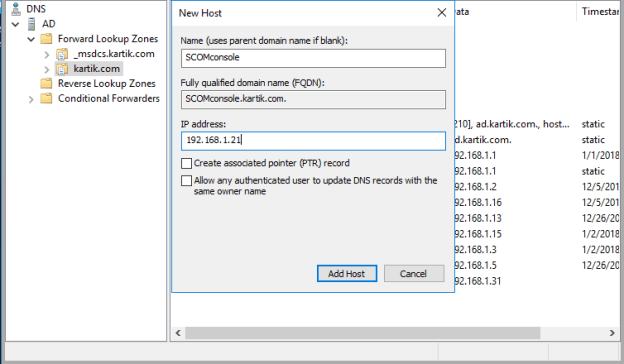The width and height of the screenshot is (624, 364).
Task: Select Conditional Forwarders label
Action: [x=109, y=98]
